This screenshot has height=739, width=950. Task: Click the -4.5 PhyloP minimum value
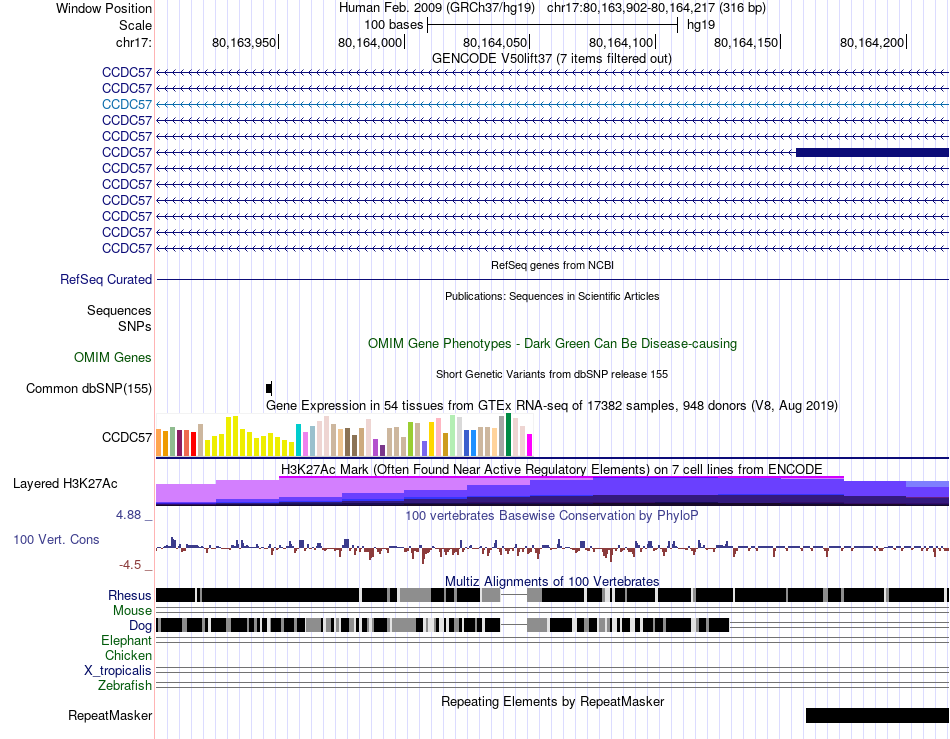pyautogui.click(x=130, y=565)
